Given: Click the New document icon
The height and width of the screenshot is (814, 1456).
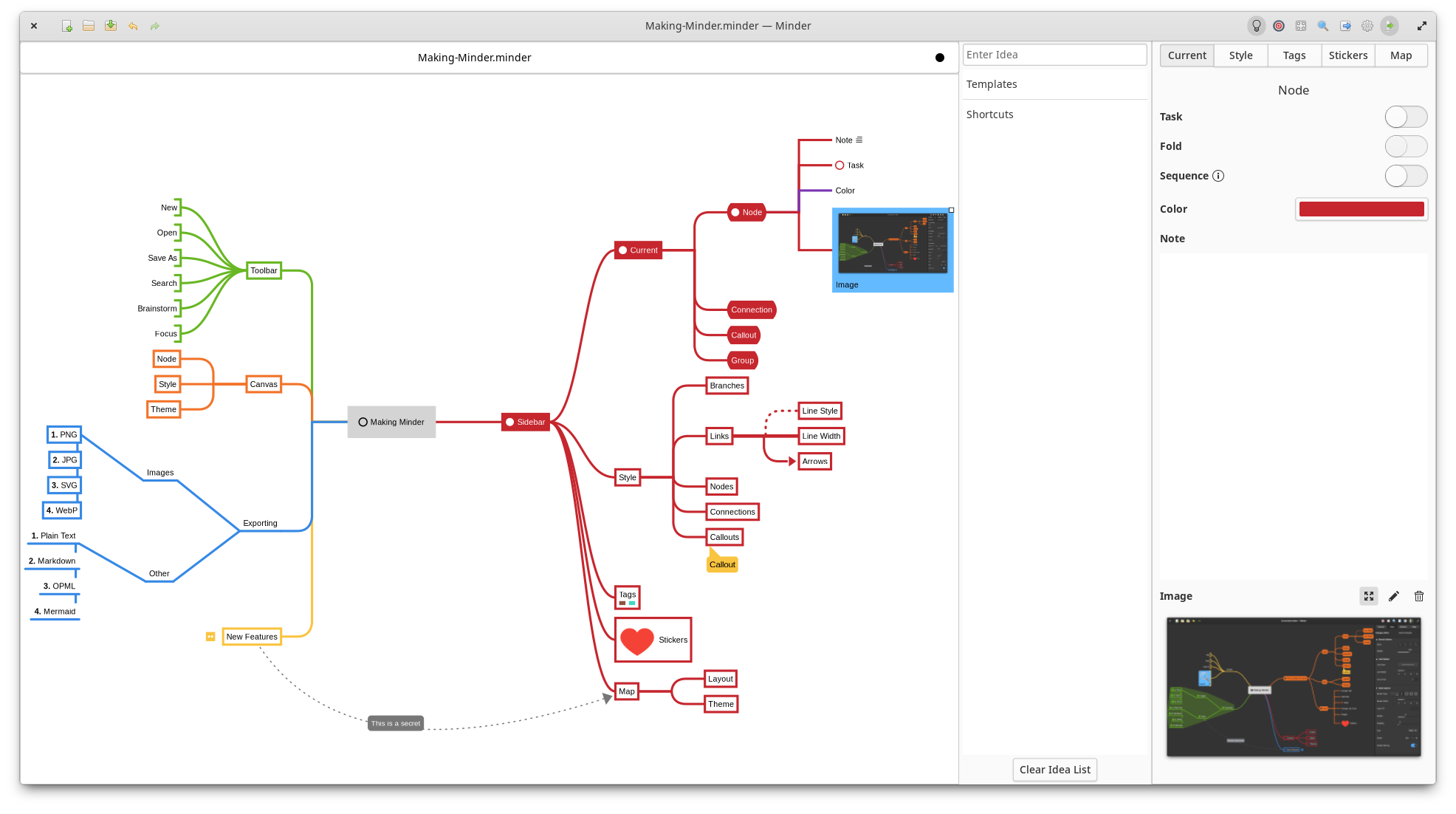Looking at the screenshot, I should [x=66, y=26].
